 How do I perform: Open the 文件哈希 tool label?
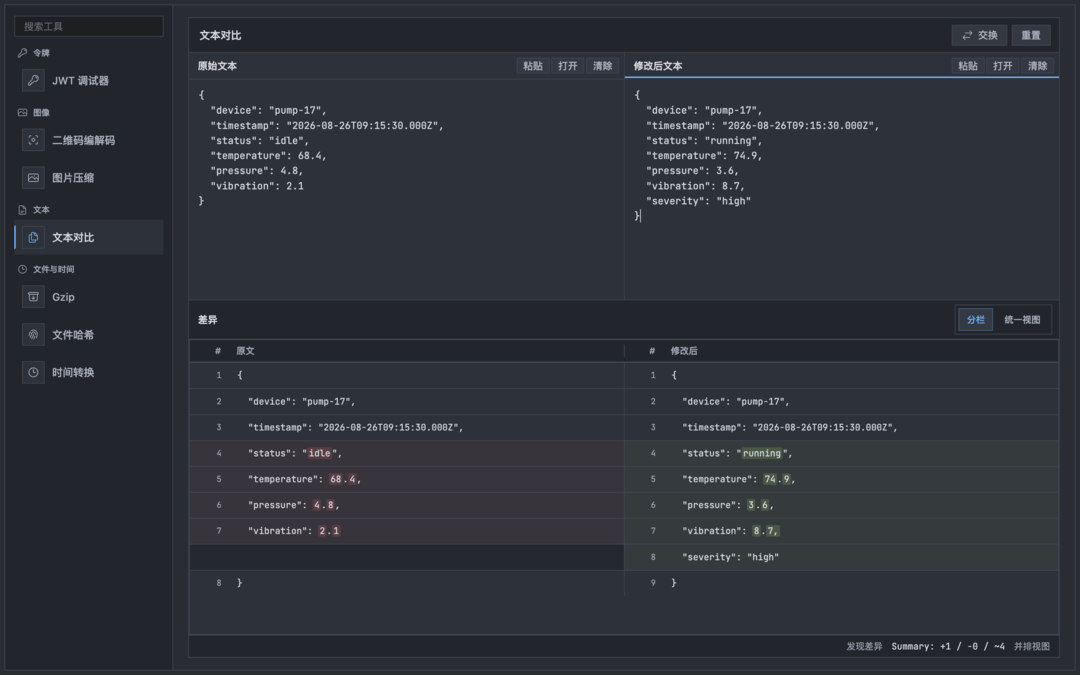coord(73,335)
